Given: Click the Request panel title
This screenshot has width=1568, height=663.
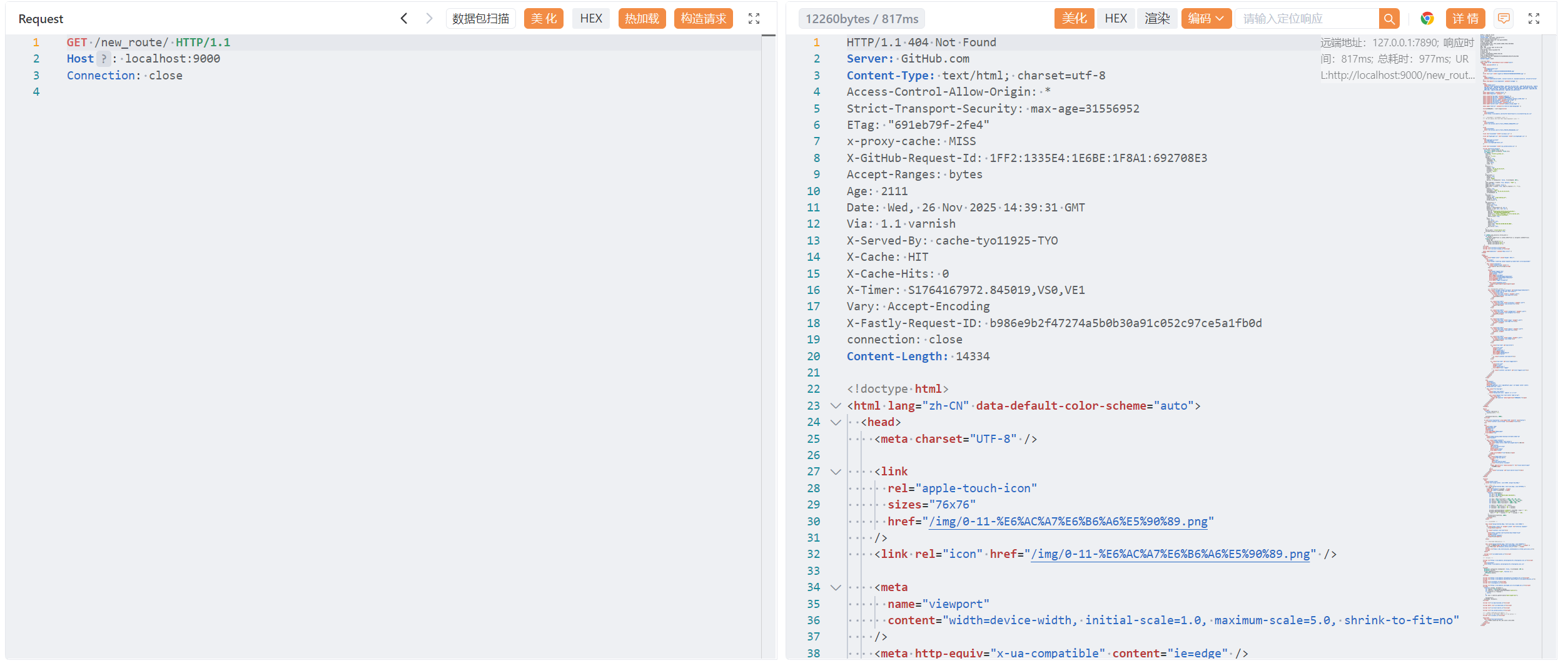Looking at the screenshot, I should [41, 19].
